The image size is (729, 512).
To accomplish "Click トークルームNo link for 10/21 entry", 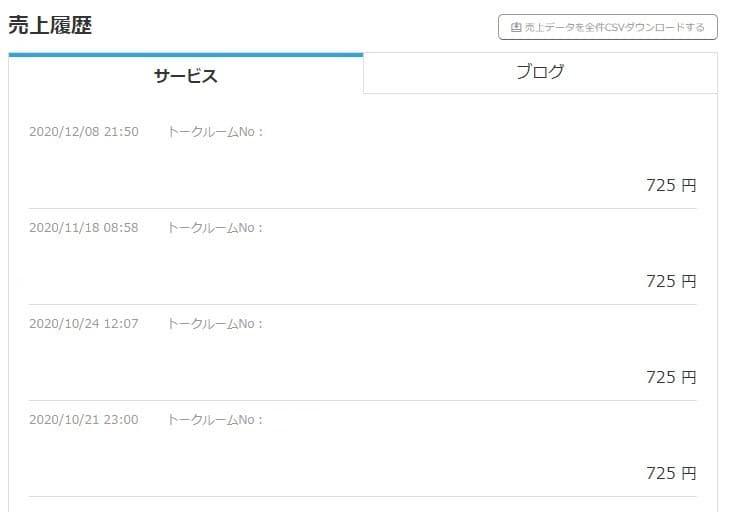I will [215, 420].
